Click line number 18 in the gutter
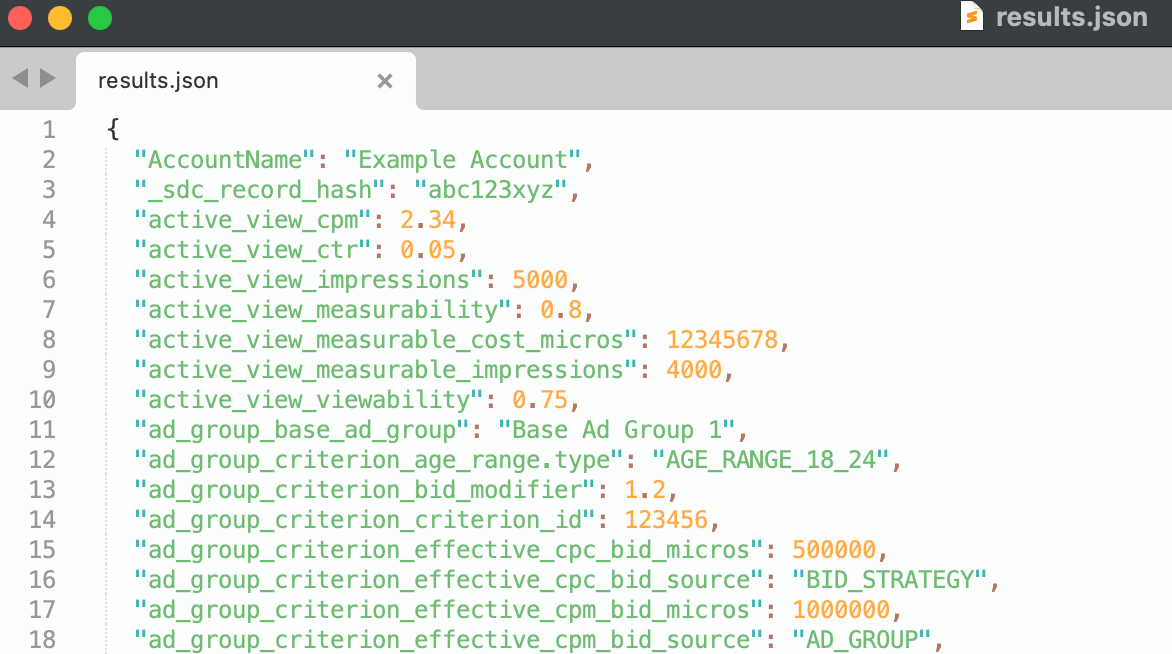The width and height of the screenshot is (1172, 654). tap(42, 640)
